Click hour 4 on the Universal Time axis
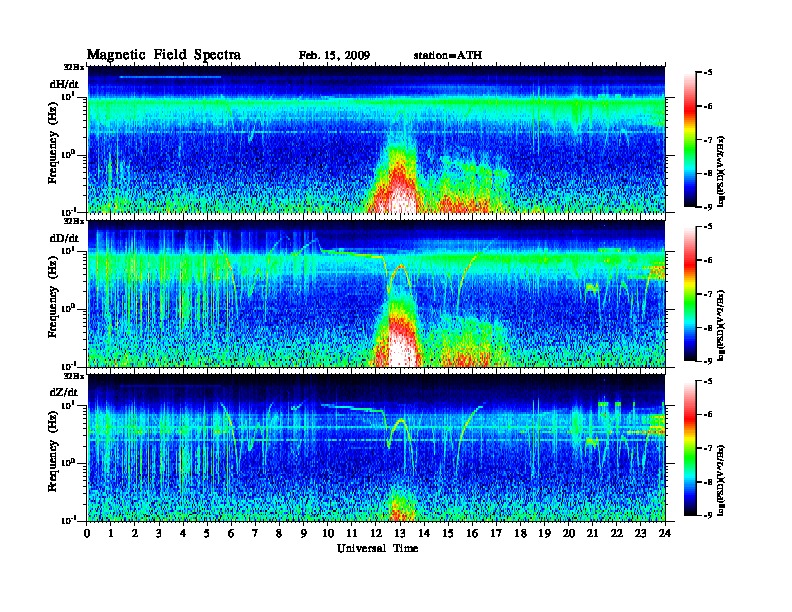 [x=183, y=534]
